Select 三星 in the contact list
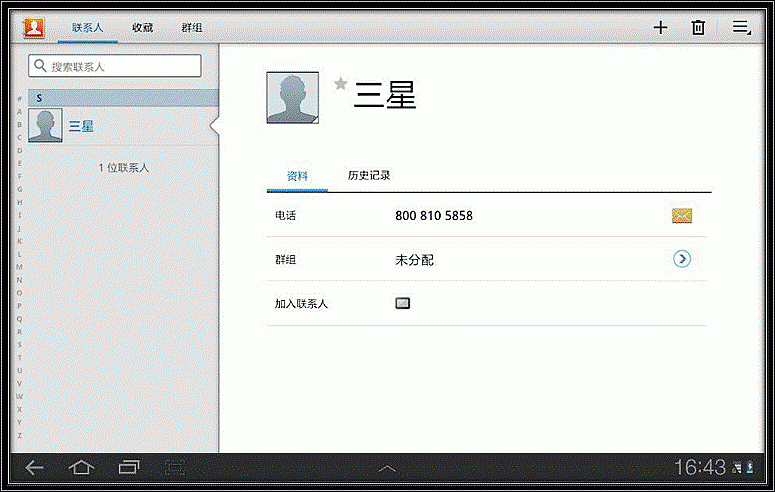This screenshot has height=492, width=775. point(123,126)
